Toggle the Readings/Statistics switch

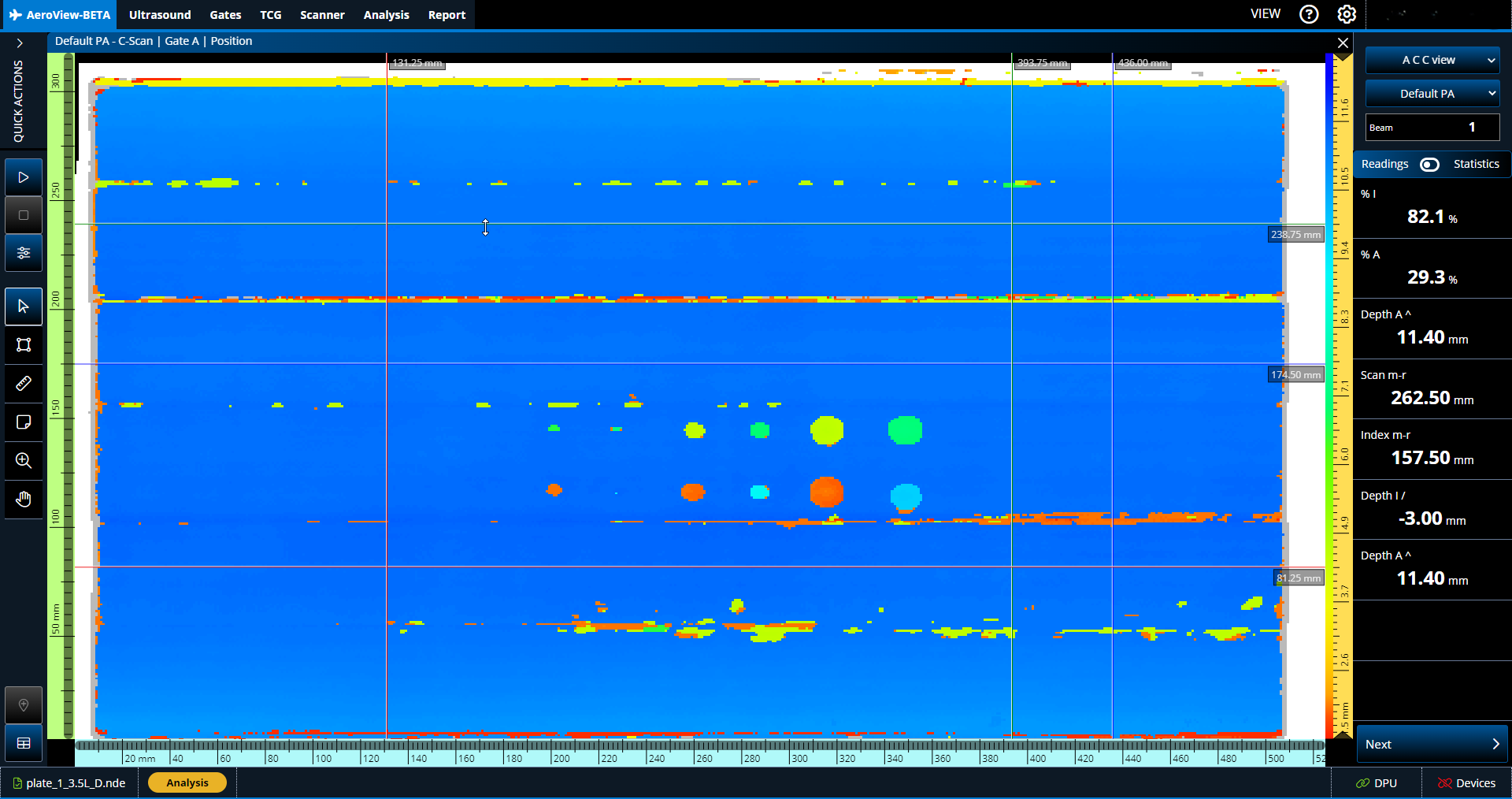click(x=1429, y=164)
